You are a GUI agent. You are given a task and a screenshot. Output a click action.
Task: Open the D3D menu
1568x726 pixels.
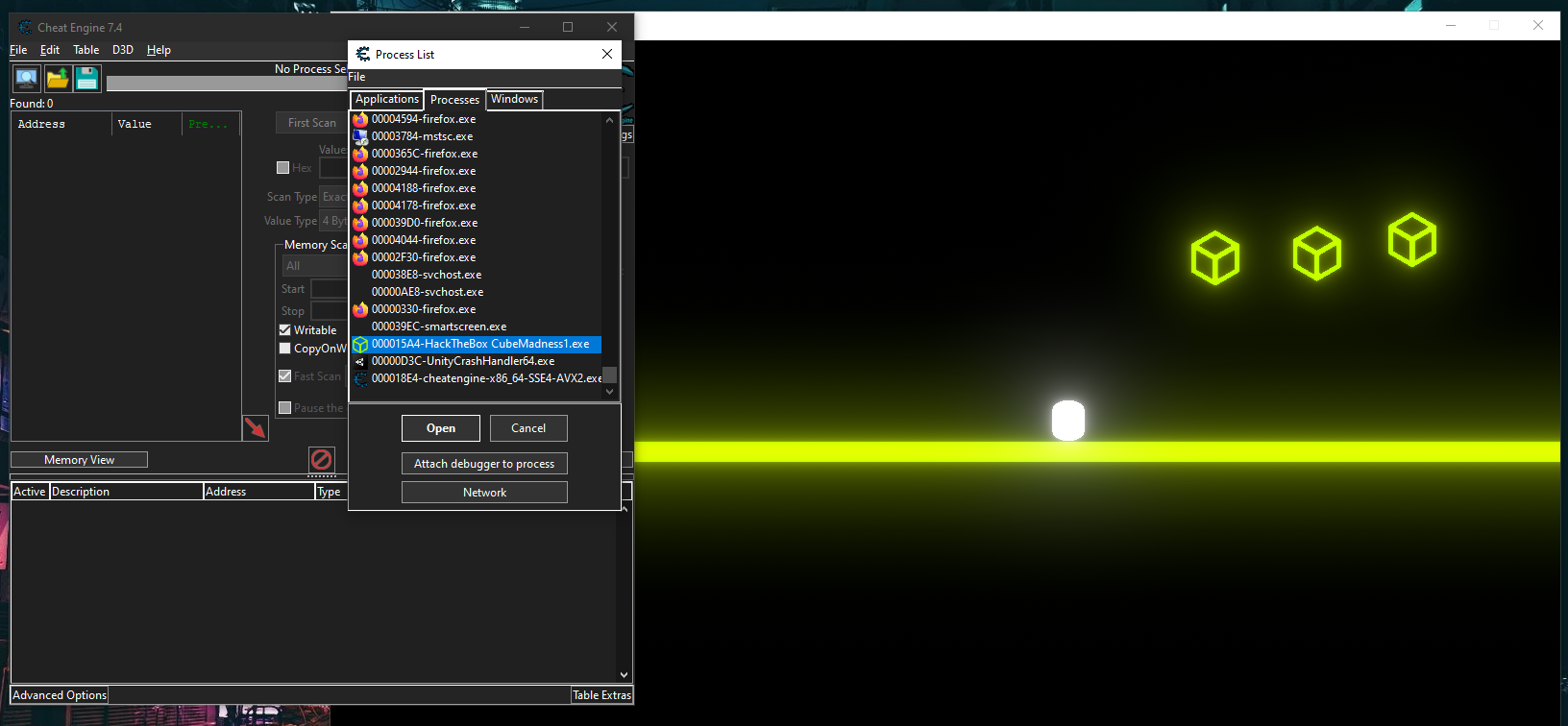pos(122,50)
